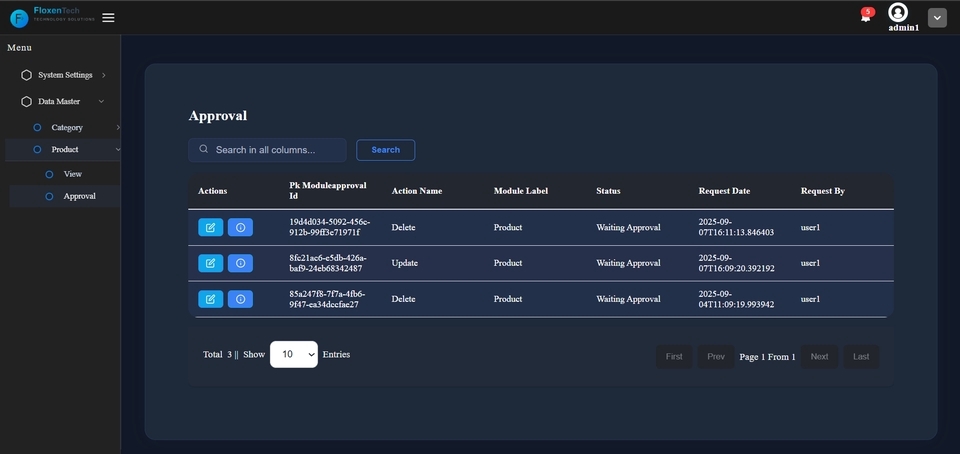Click the admin1 user avatar icon

[x=898, y=12]
